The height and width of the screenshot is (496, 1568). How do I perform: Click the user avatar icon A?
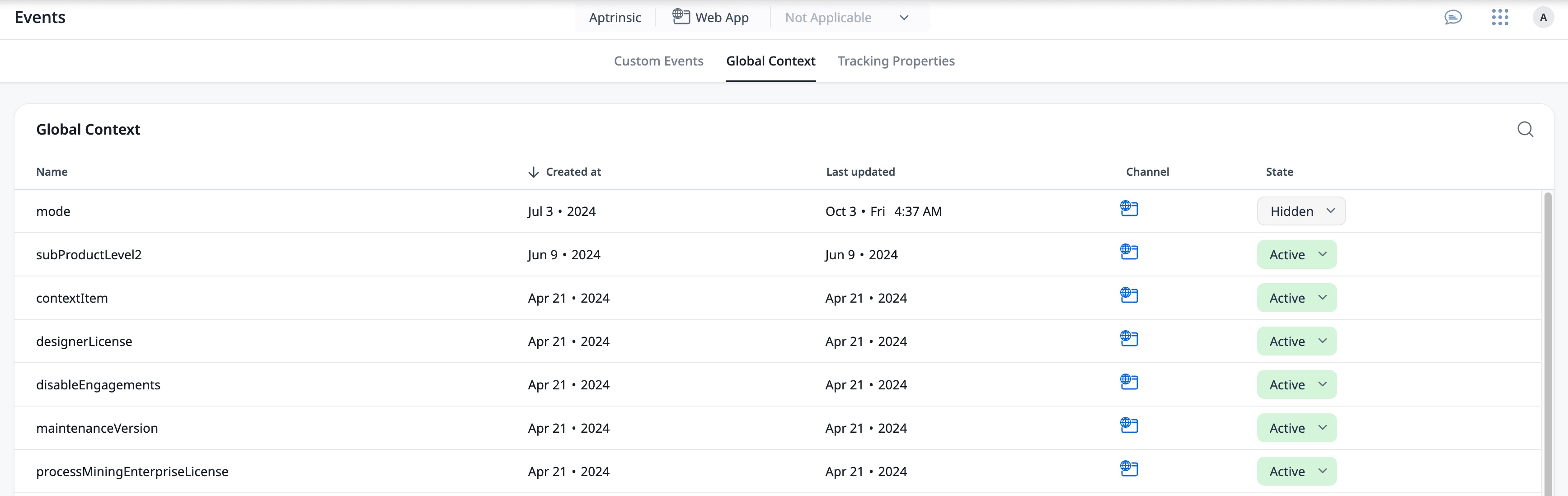click(1543, 18)
